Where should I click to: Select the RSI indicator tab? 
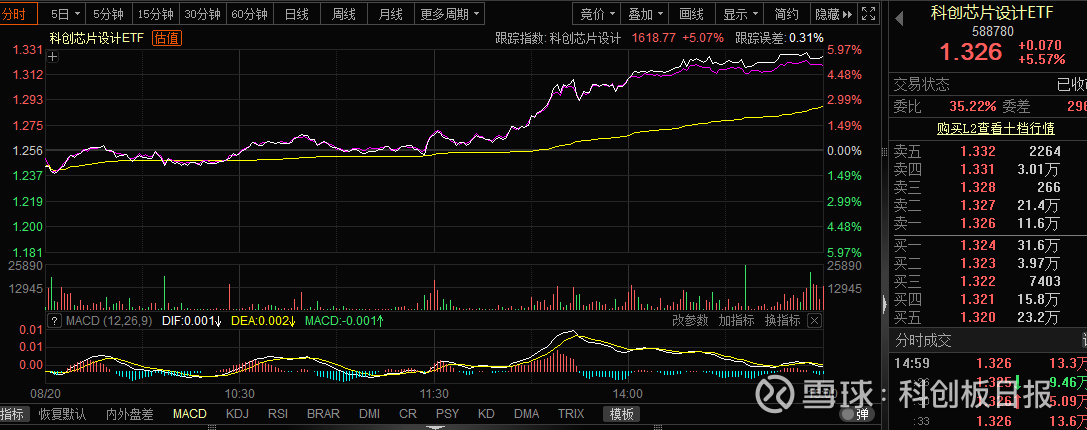pos(278,414)
